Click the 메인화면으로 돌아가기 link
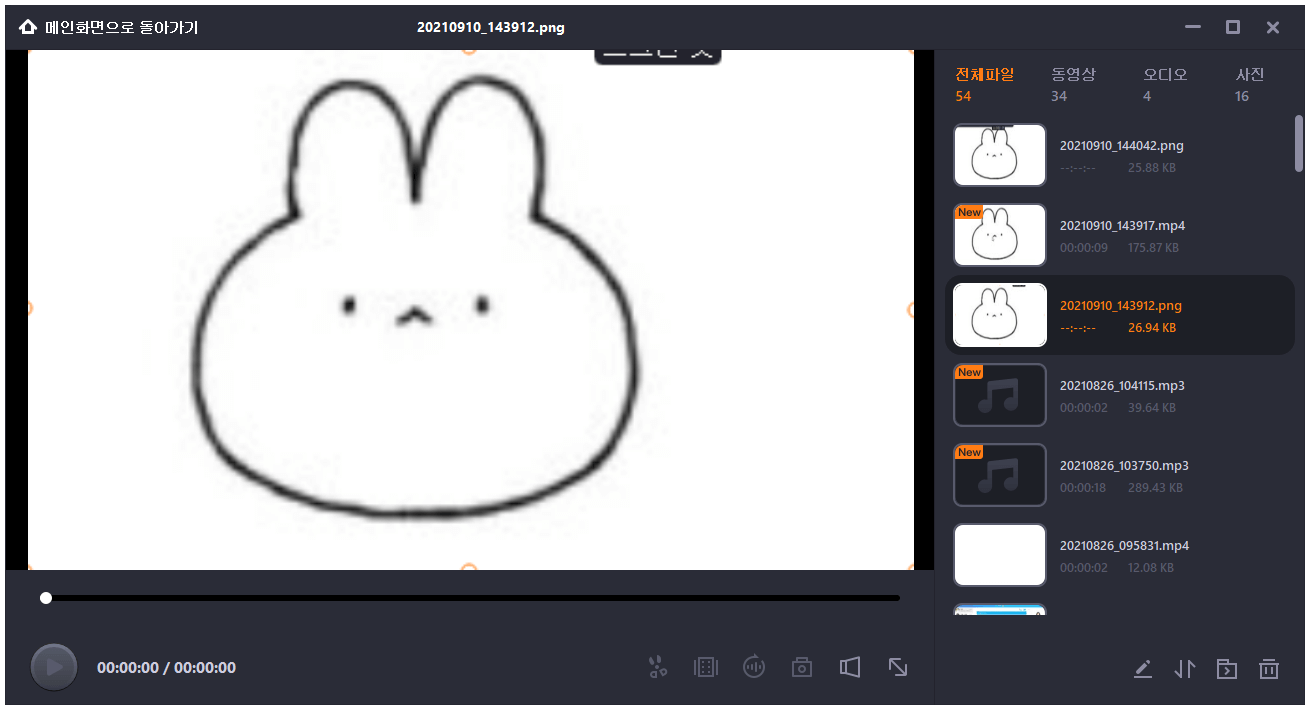This screenshot has height=709, width=1310. (x=122, y=27)
